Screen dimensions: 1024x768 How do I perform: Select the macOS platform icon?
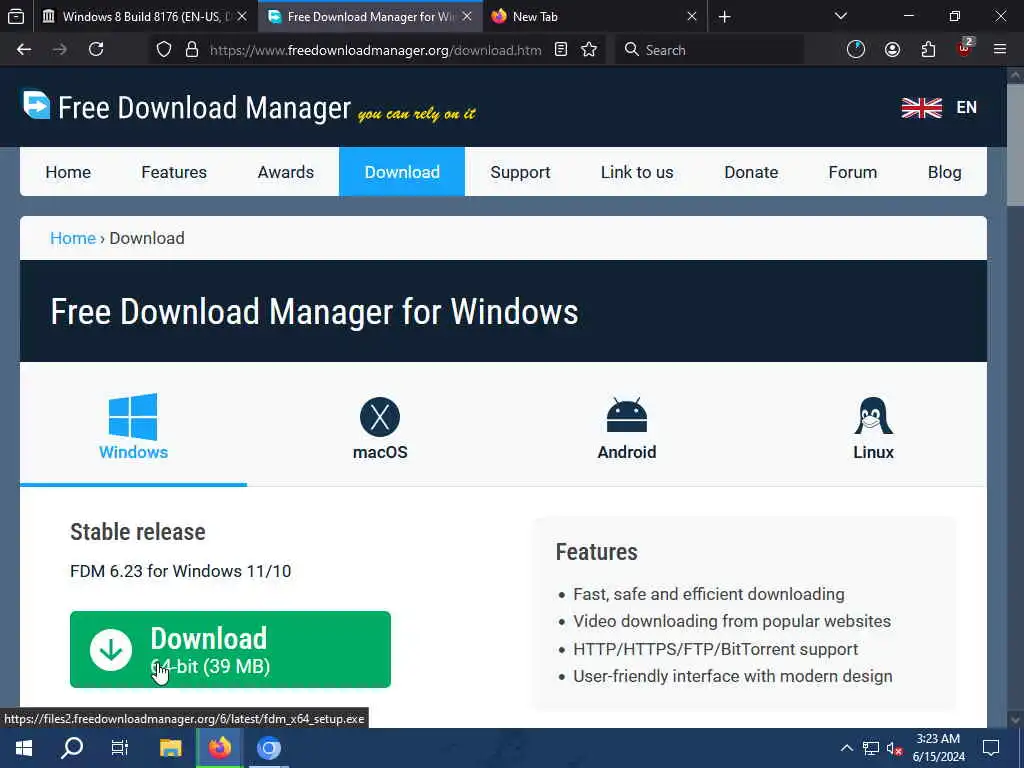[x=380, y=417]
